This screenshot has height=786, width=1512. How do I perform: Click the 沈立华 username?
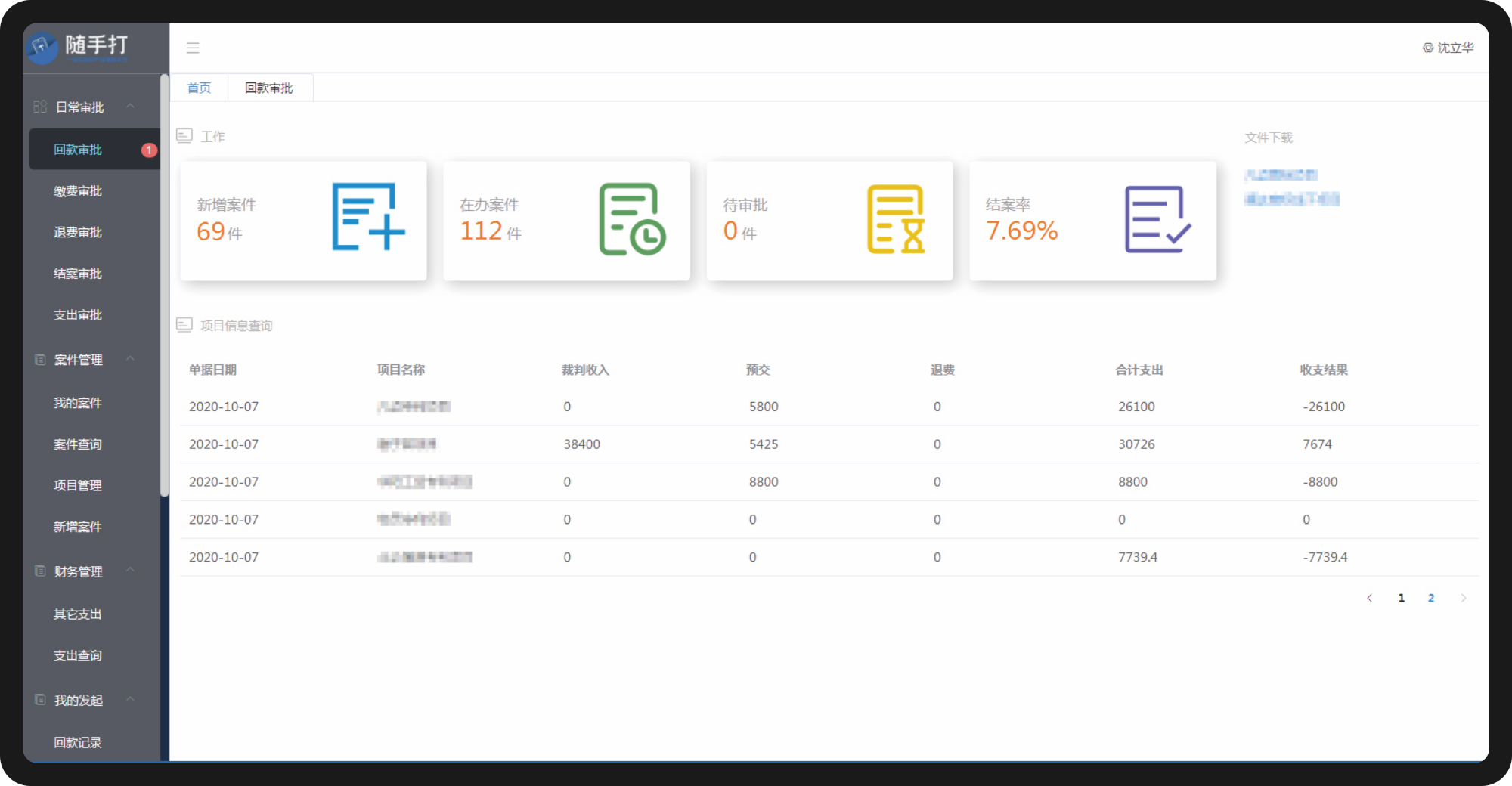coord(1455,48)
